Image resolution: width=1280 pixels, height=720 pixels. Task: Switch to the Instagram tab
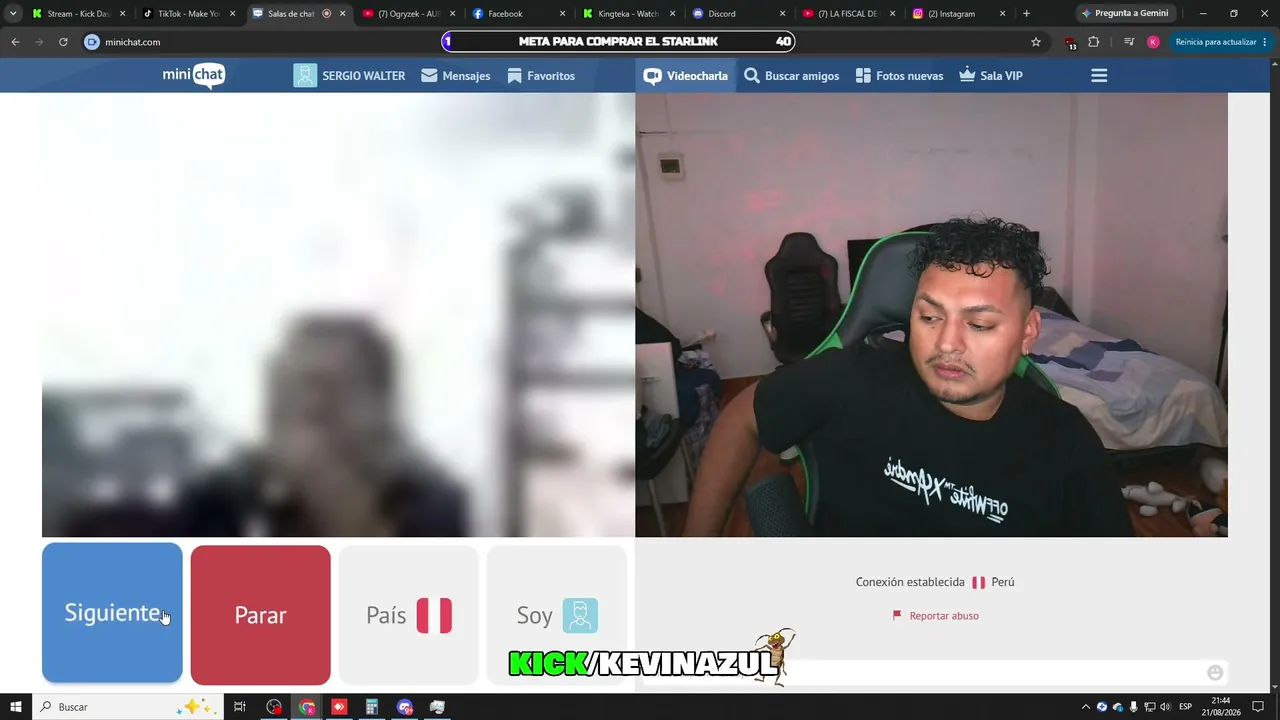pyautogui.click(x=959, y=14)
